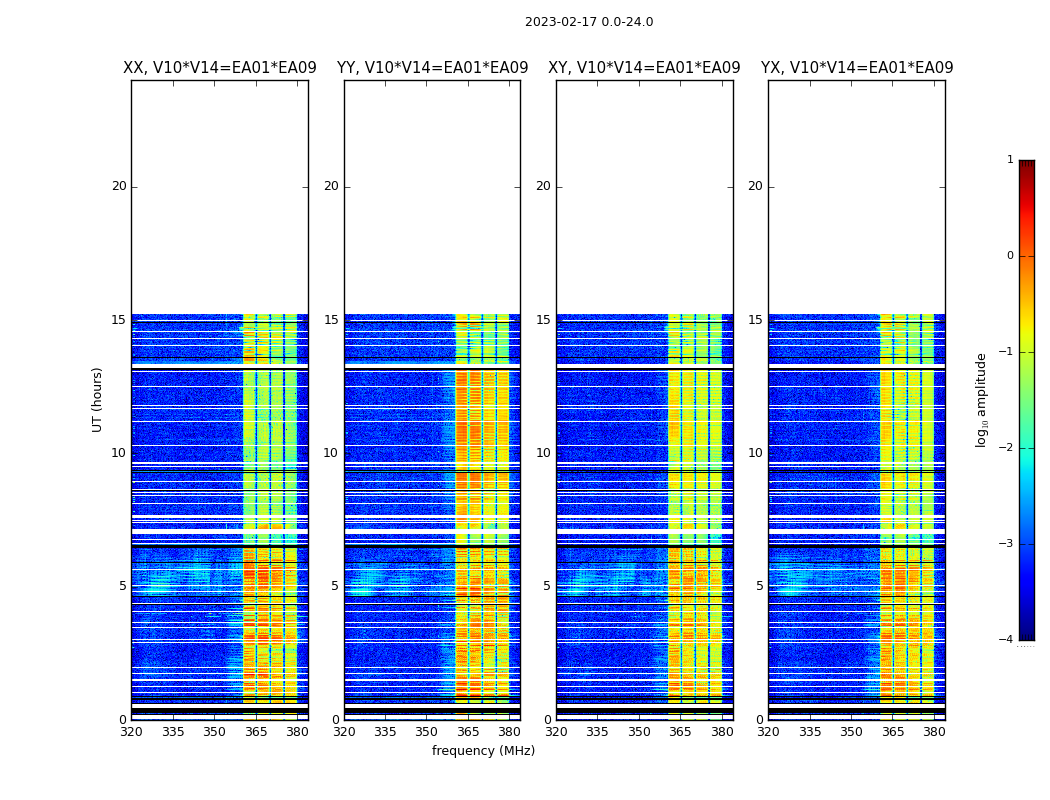Select the YX, V10*V14=EA01*EA09 panel title
Image resolution: width=1050 pixels, height=800 pixels.
[x=857, y=68]
